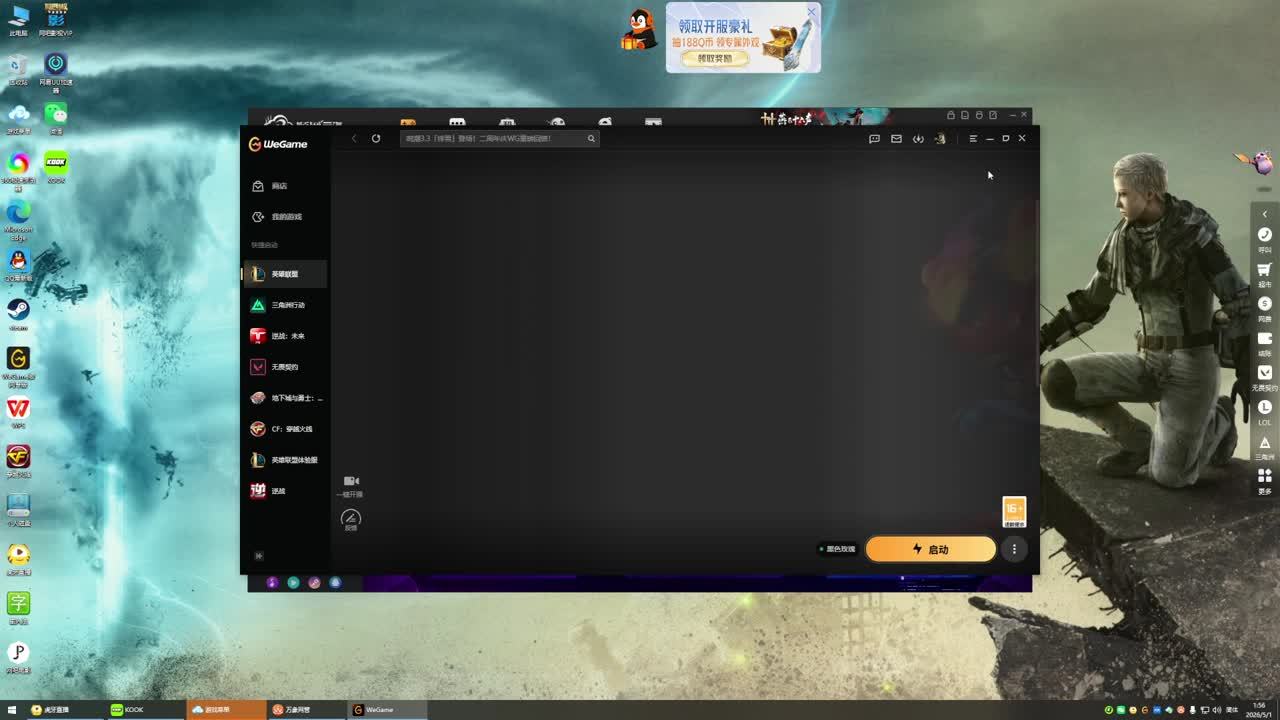1280x720 pixels.
Task: Select 无畏契约 in the game list
Action: pos(284,367)
